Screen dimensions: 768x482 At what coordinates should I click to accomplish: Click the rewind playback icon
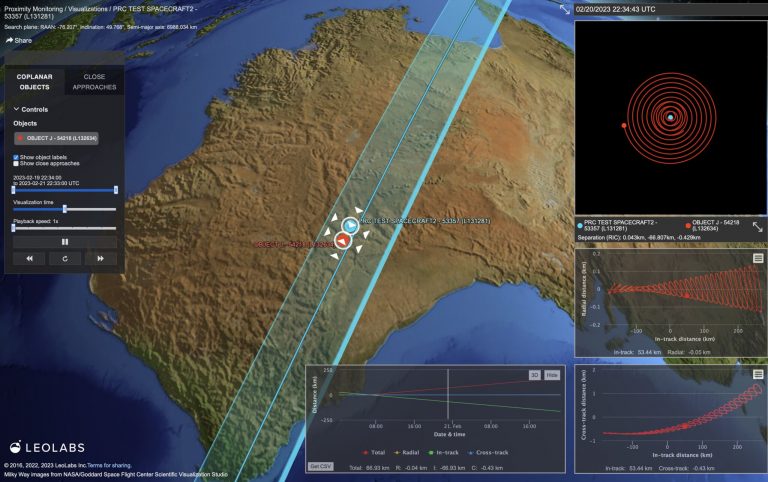(x=29, y=258)
